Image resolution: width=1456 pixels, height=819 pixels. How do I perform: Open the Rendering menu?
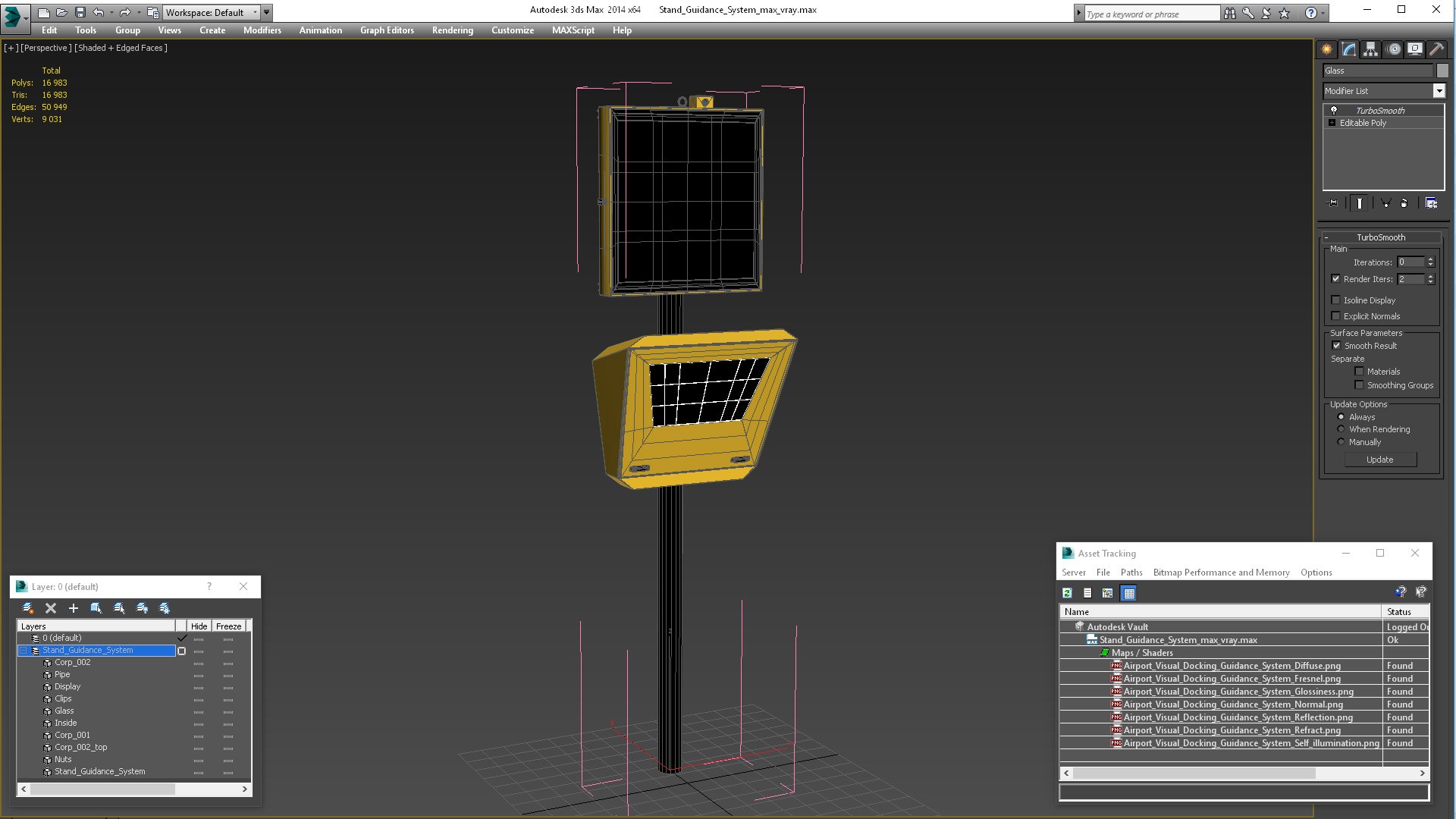tap(452, 30)
